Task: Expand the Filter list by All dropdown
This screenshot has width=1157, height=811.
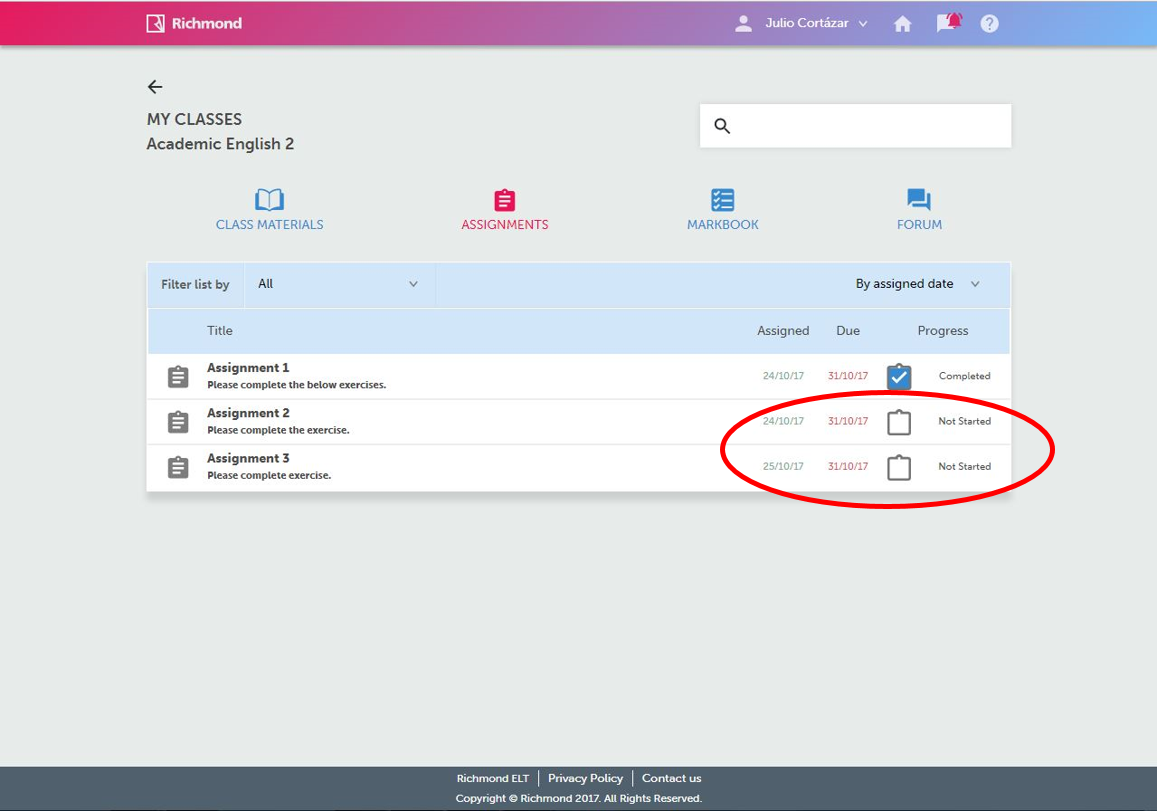Action: pyautogui.click(x=339, y=284)
